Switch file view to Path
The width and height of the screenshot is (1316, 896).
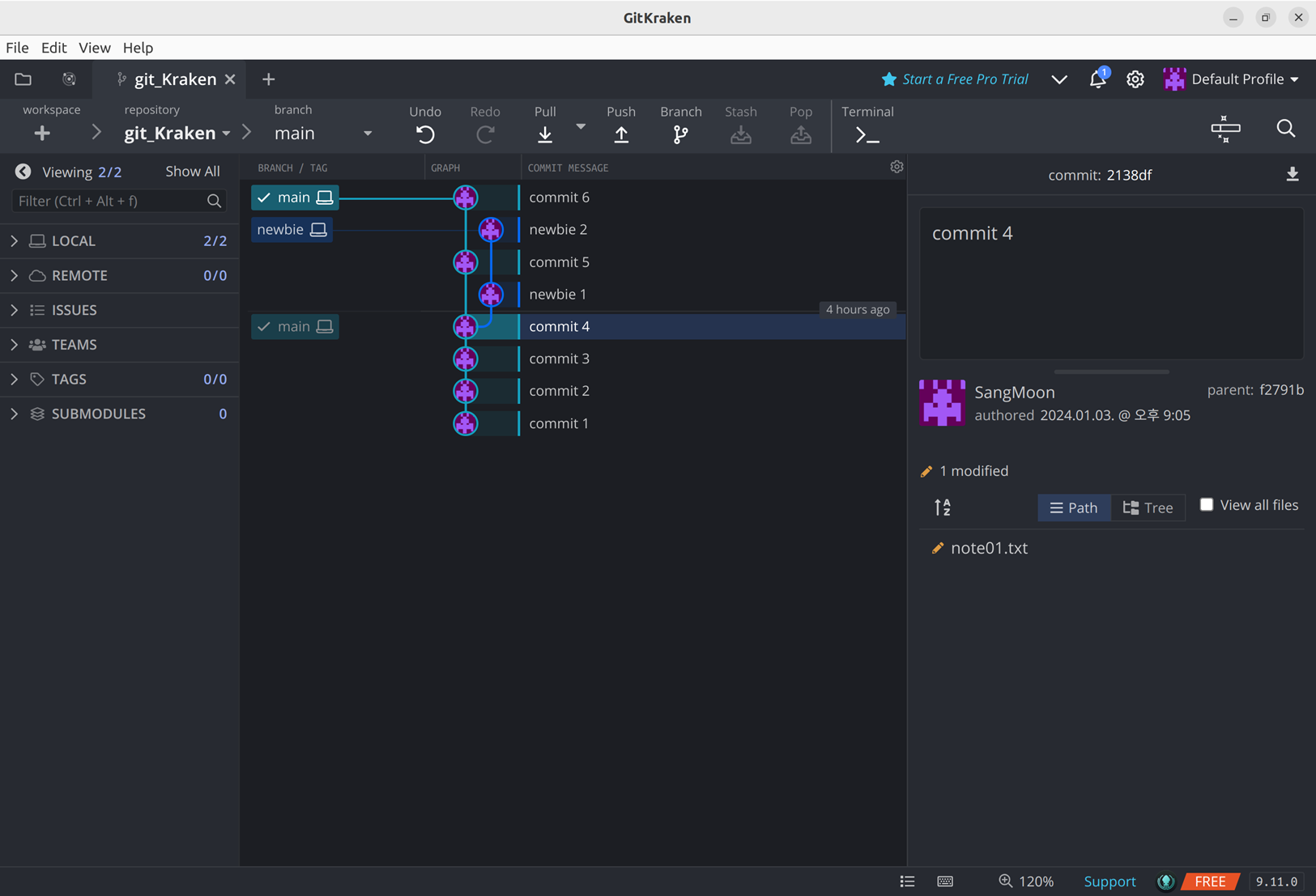pos(1074,507)
